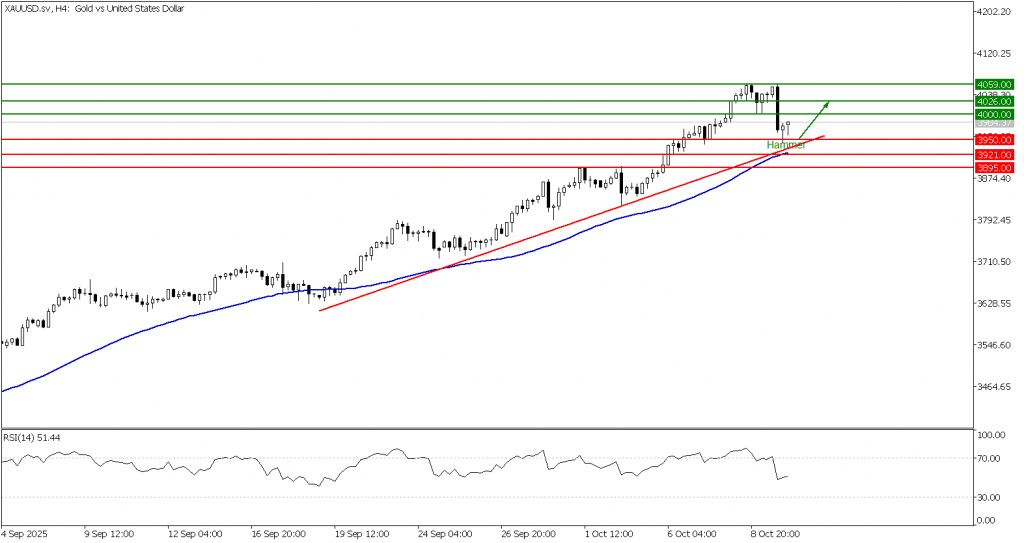Click the red 3895.00 support price label
This screenshot has width=1024, height=543.
[994, 168]
